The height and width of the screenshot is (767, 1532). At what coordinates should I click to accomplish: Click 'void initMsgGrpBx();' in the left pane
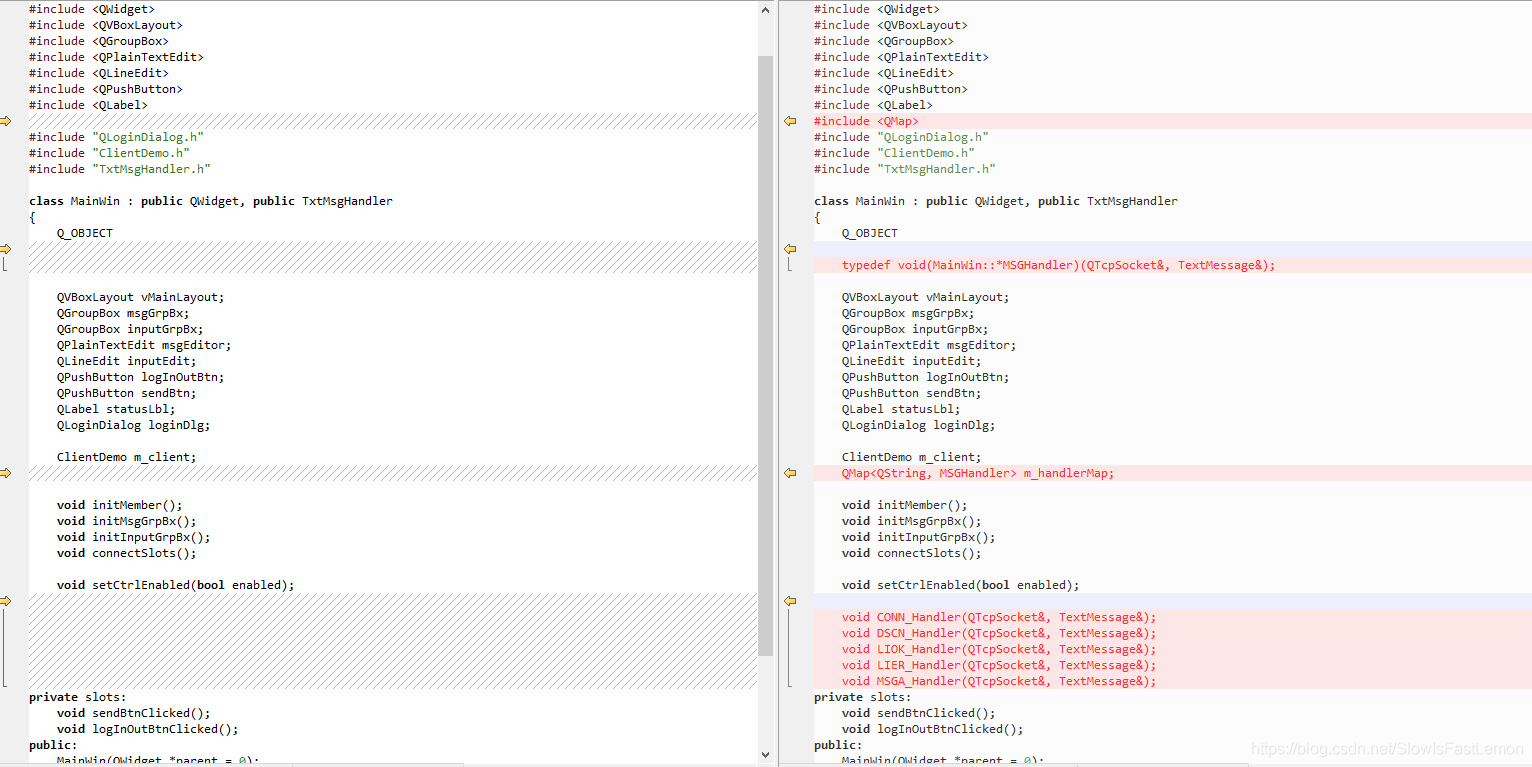pos(127,521)
